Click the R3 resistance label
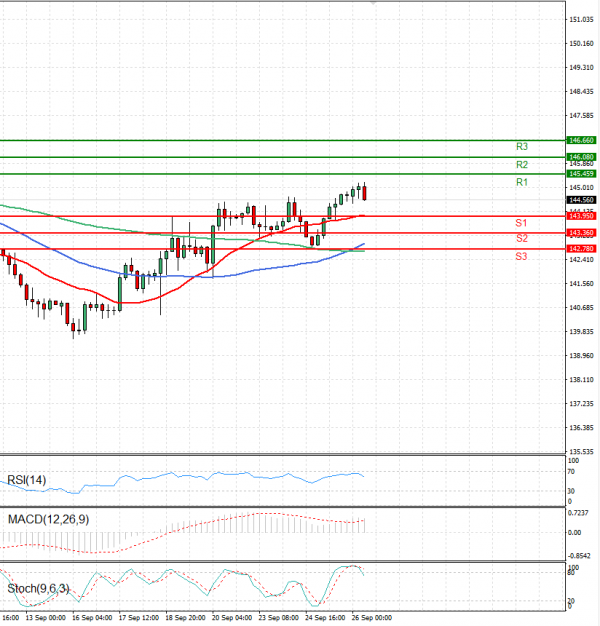Image resolution: width=600 pixels, height=626 pixels. click(521, 147)
